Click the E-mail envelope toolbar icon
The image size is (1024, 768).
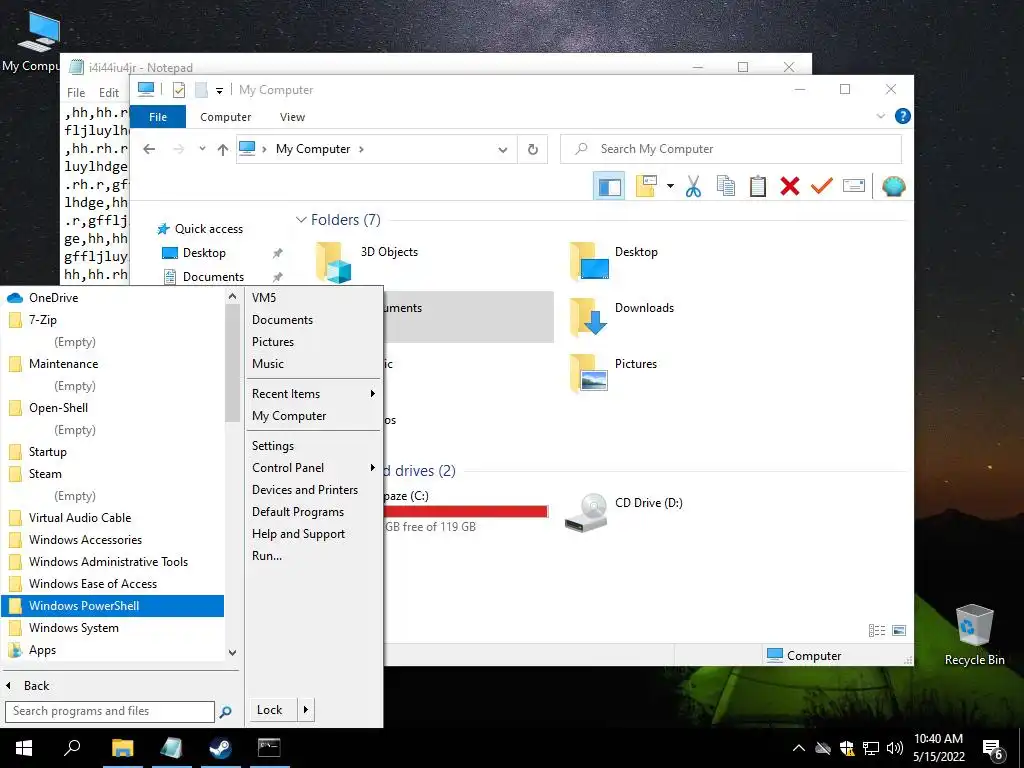854,186
